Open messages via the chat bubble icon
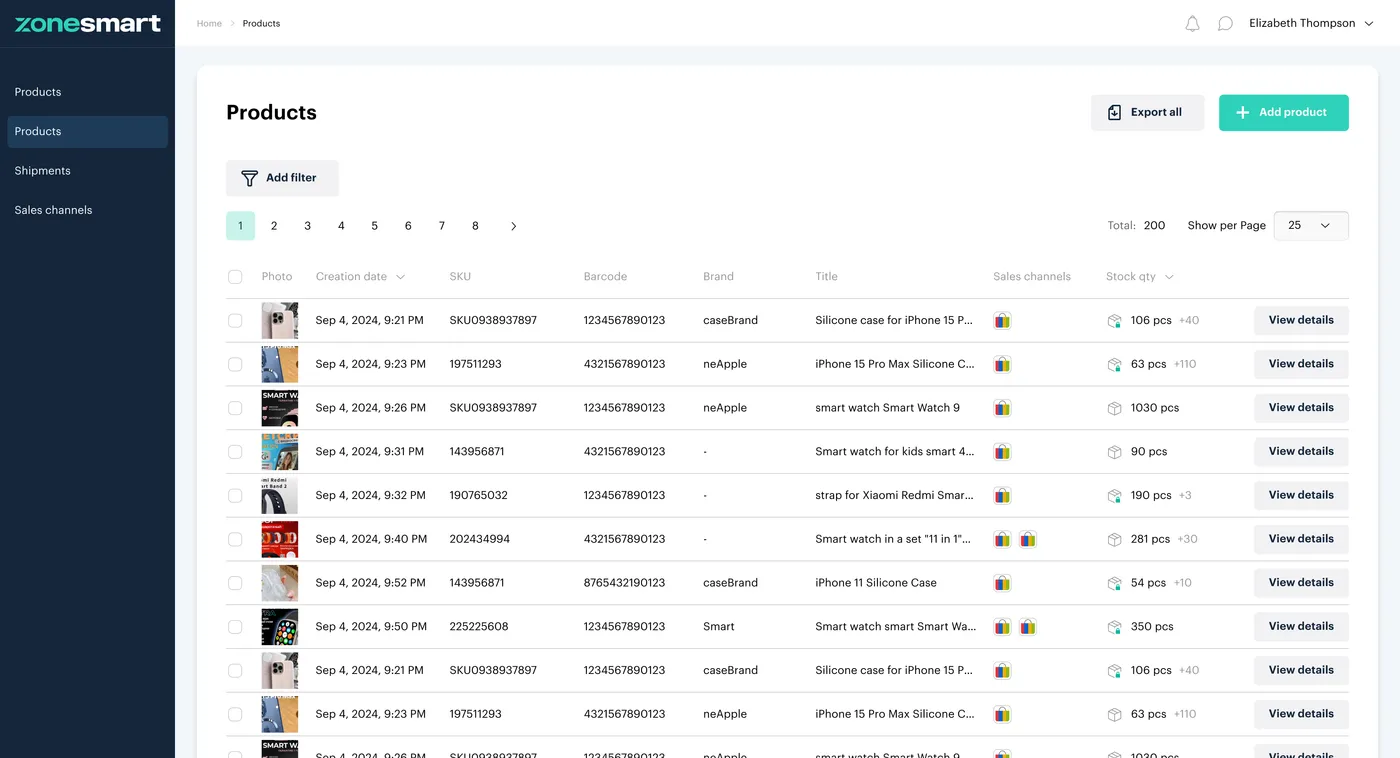Viewport: 1400px width, 758px height. [1225, 22]
